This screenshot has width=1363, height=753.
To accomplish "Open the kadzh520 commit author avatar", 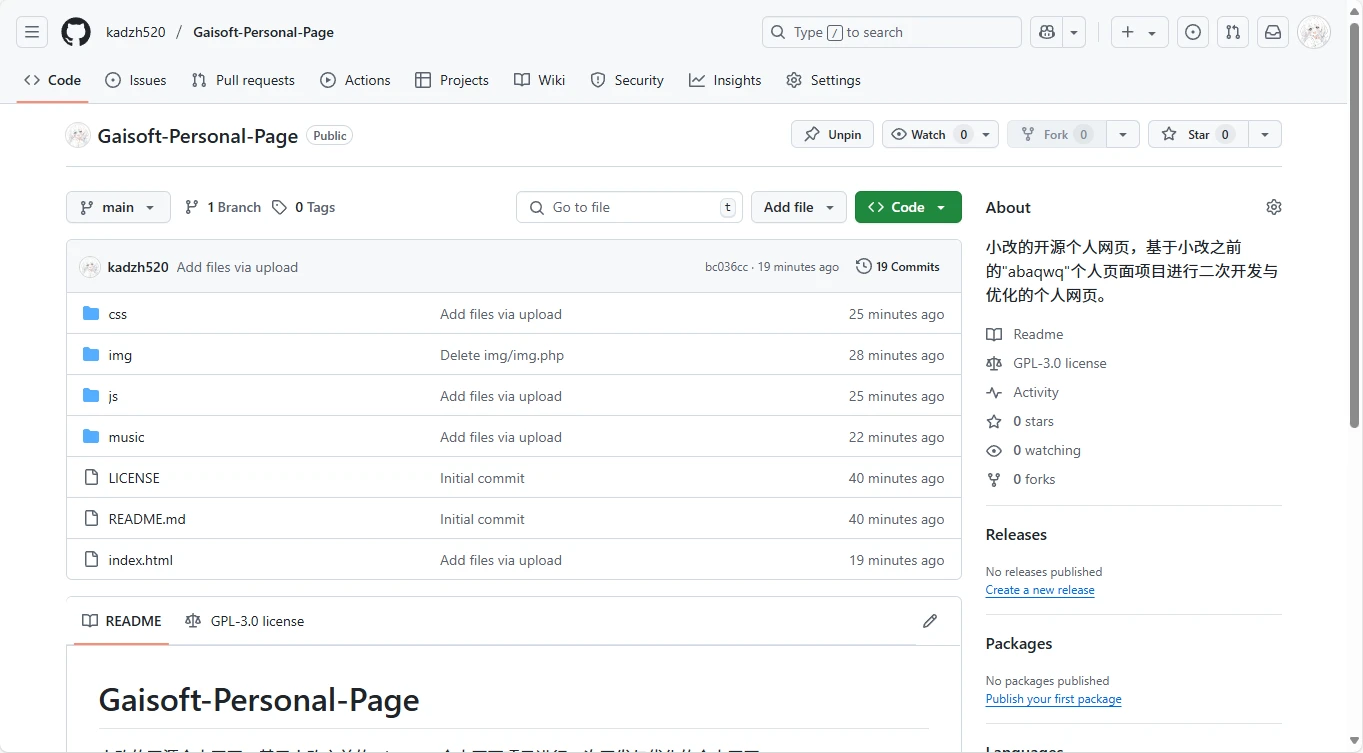I will 90,267.
